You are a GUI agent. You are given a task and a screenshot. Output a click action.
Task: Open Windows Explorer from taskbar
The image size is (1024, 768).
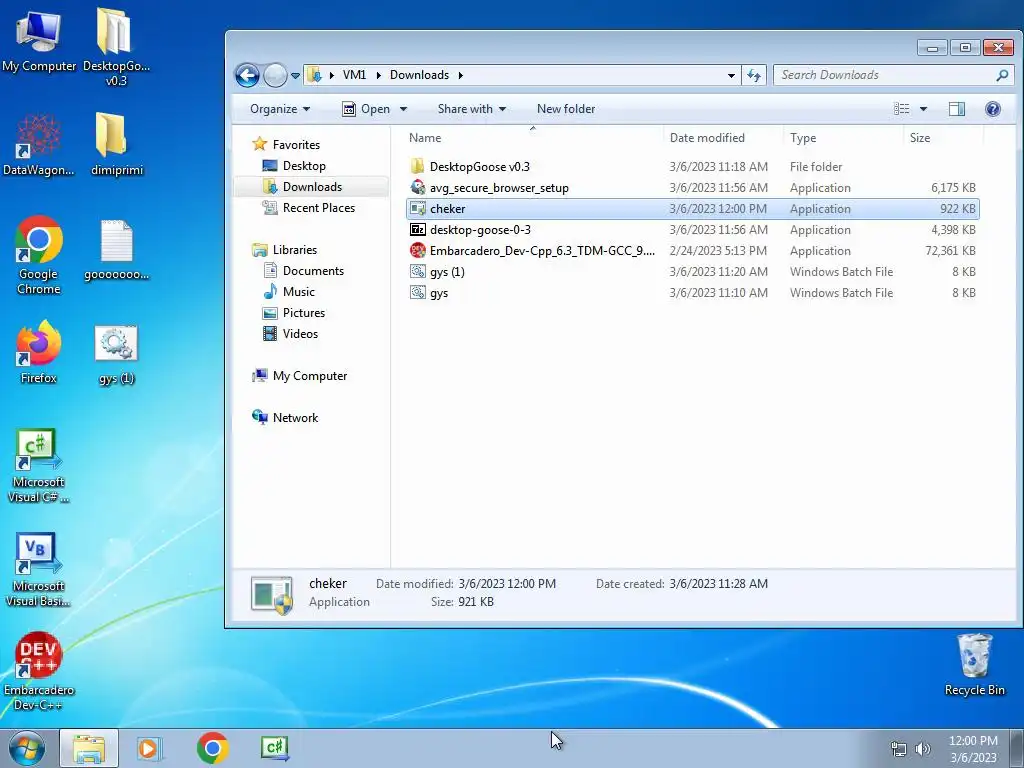pos(89,748)
